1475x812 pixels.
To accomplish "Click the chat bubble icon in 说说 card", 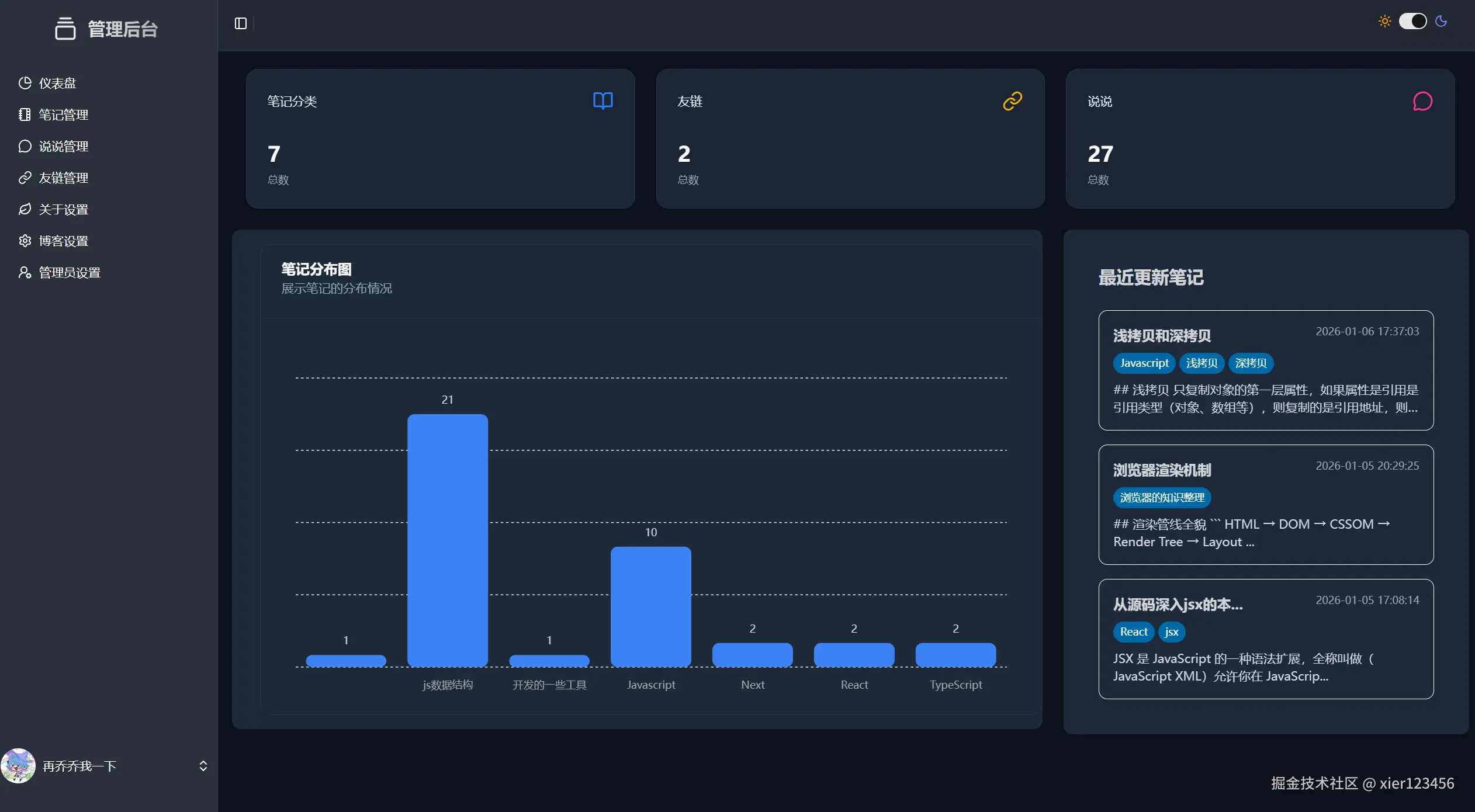I will [1422, 102].
